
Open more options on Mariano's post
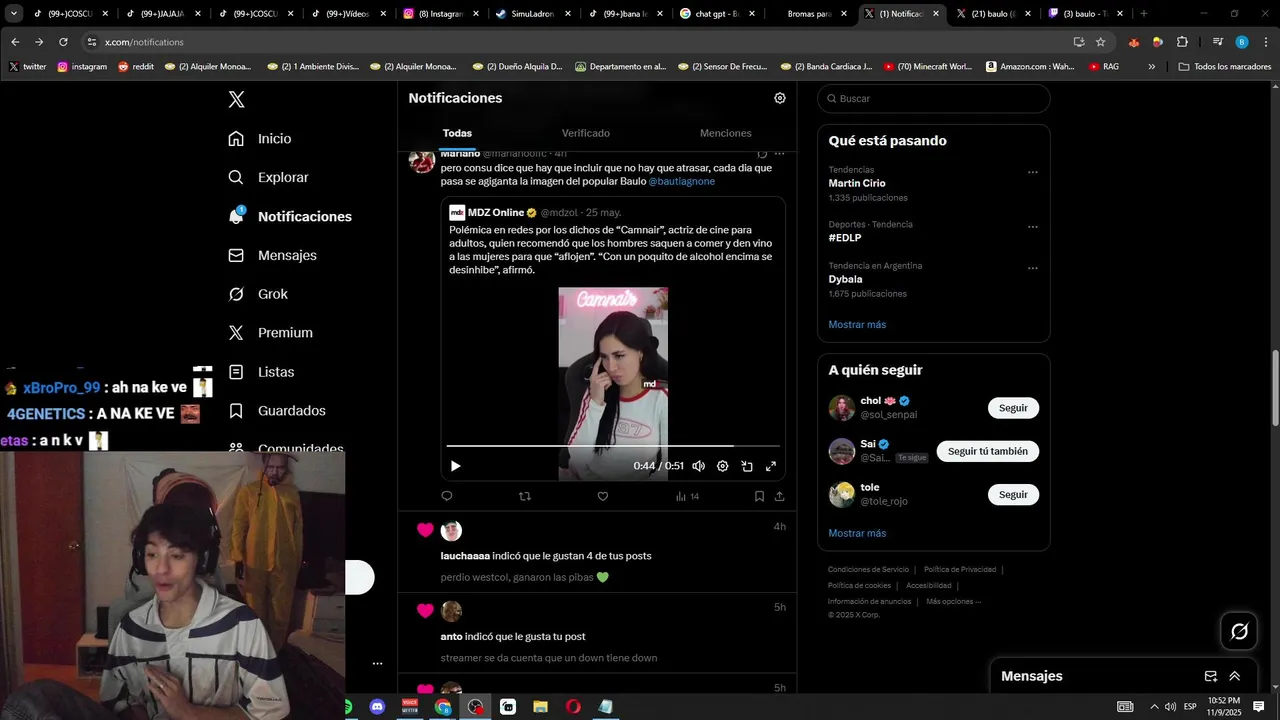click(779, 154)
